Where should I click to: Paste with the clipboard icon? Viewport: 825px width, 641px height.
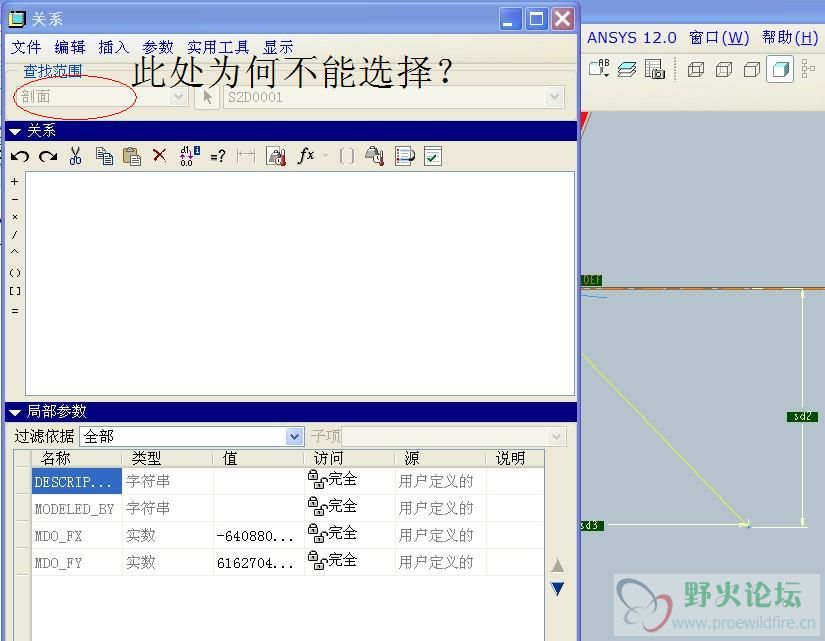tap(132, 156)
